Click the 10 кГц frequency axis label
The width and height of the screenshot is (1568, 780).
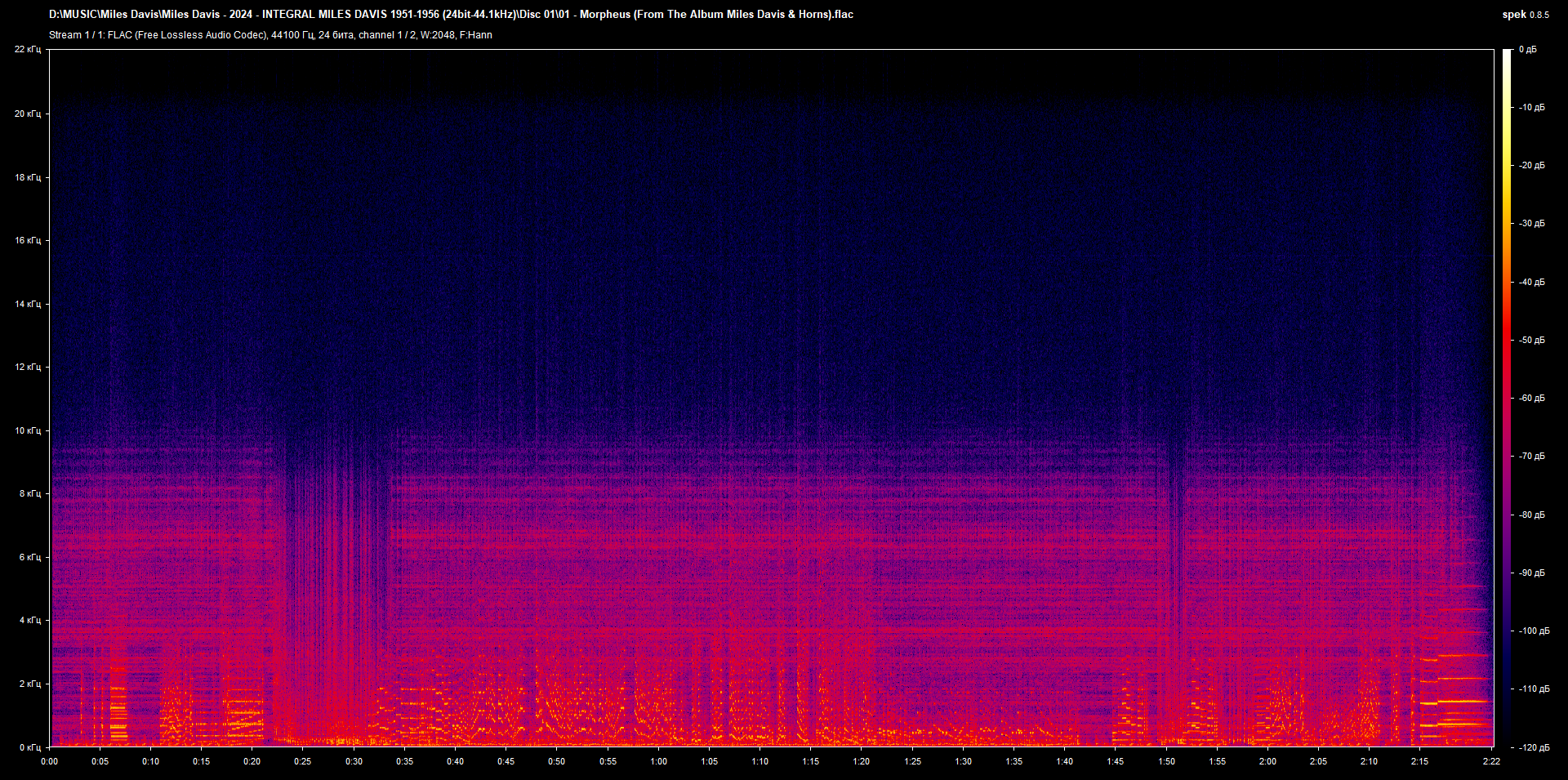(28, 430)
